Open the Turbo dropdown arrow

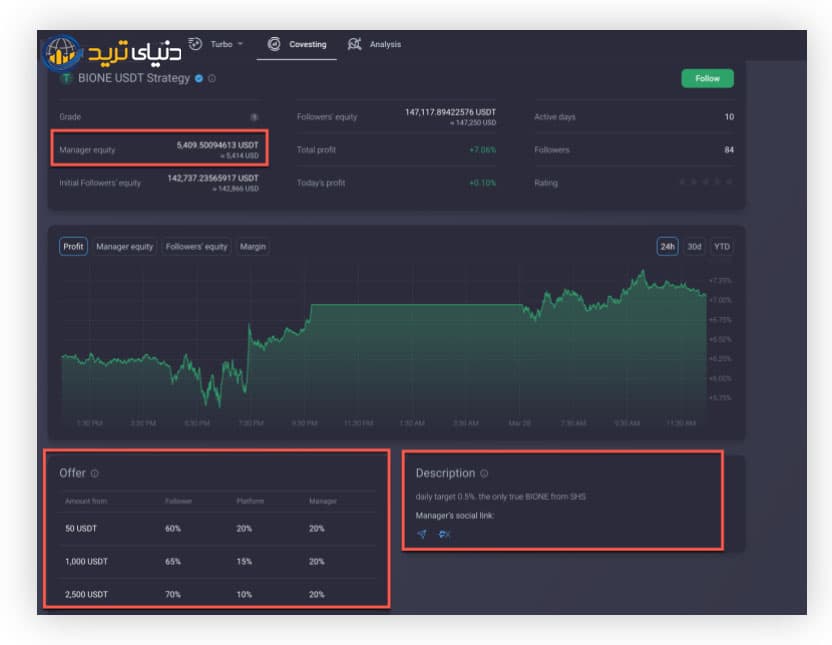(240, 43)
